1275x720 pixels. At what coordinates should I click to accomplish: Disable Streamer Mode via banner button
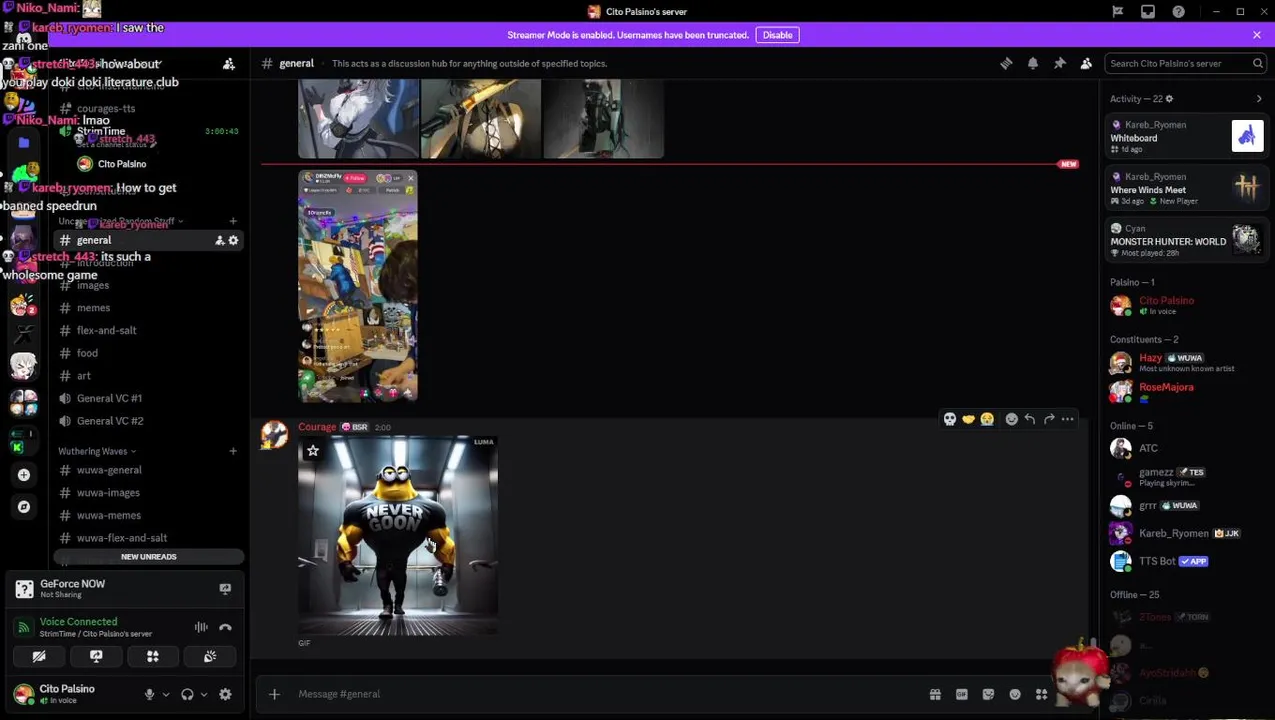[777, 35]
